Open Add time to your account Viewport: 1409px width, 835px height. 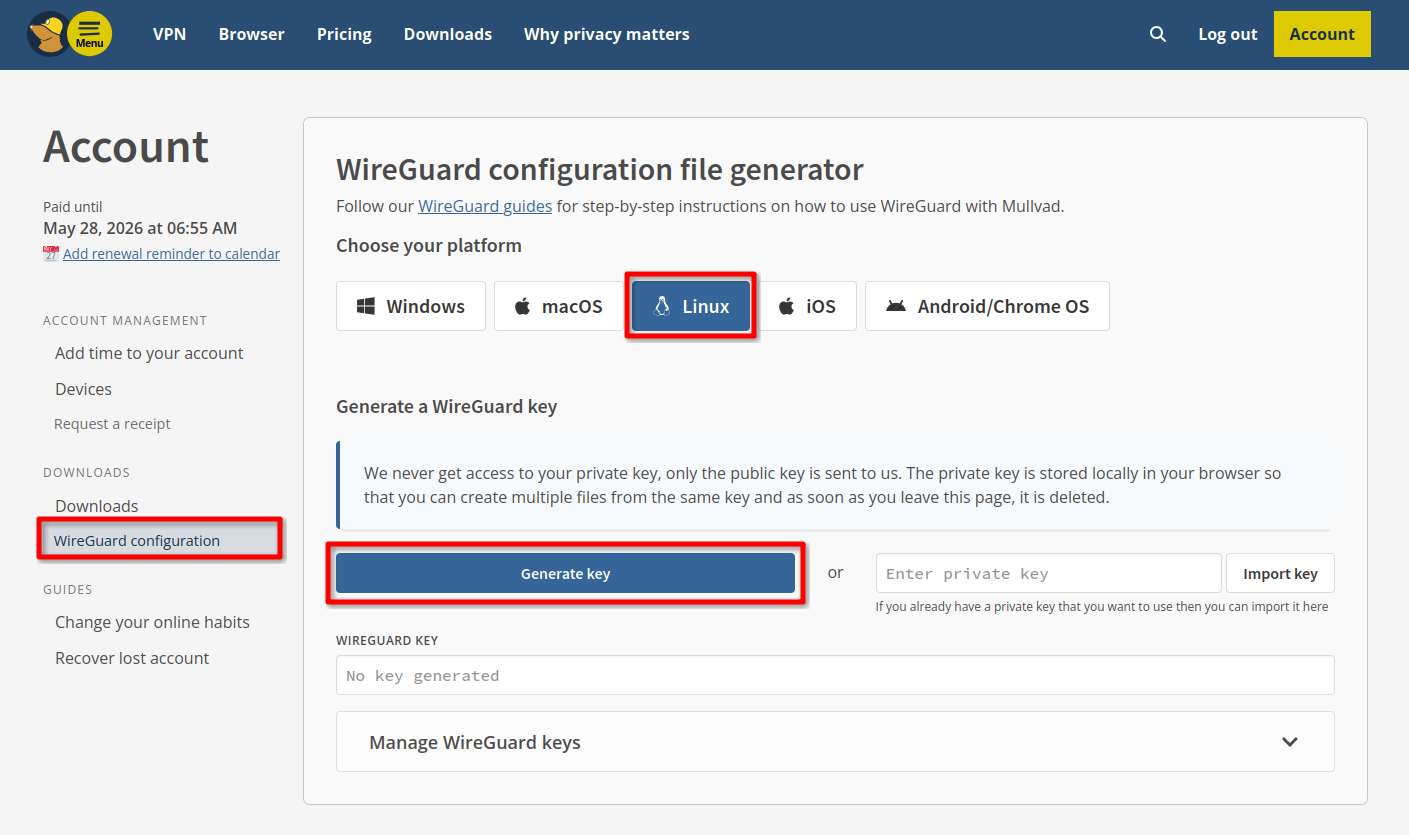tap(149, 353)
